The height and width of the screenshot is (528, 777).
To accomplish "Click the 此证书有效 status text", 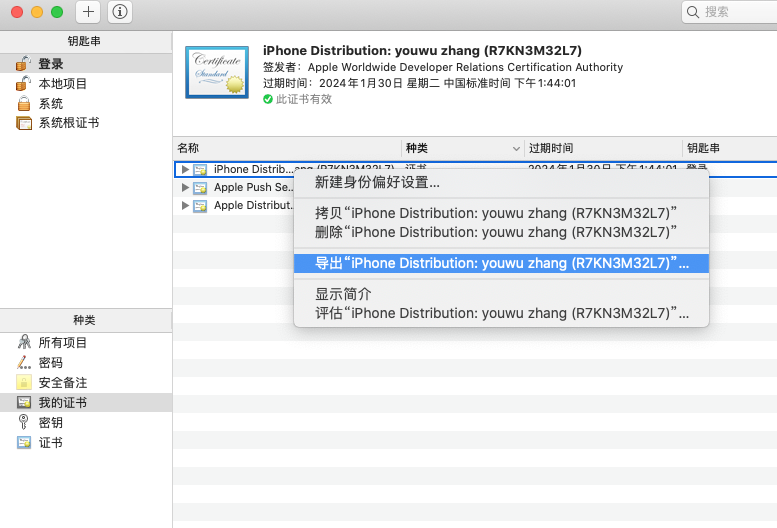I will (304, 99).
